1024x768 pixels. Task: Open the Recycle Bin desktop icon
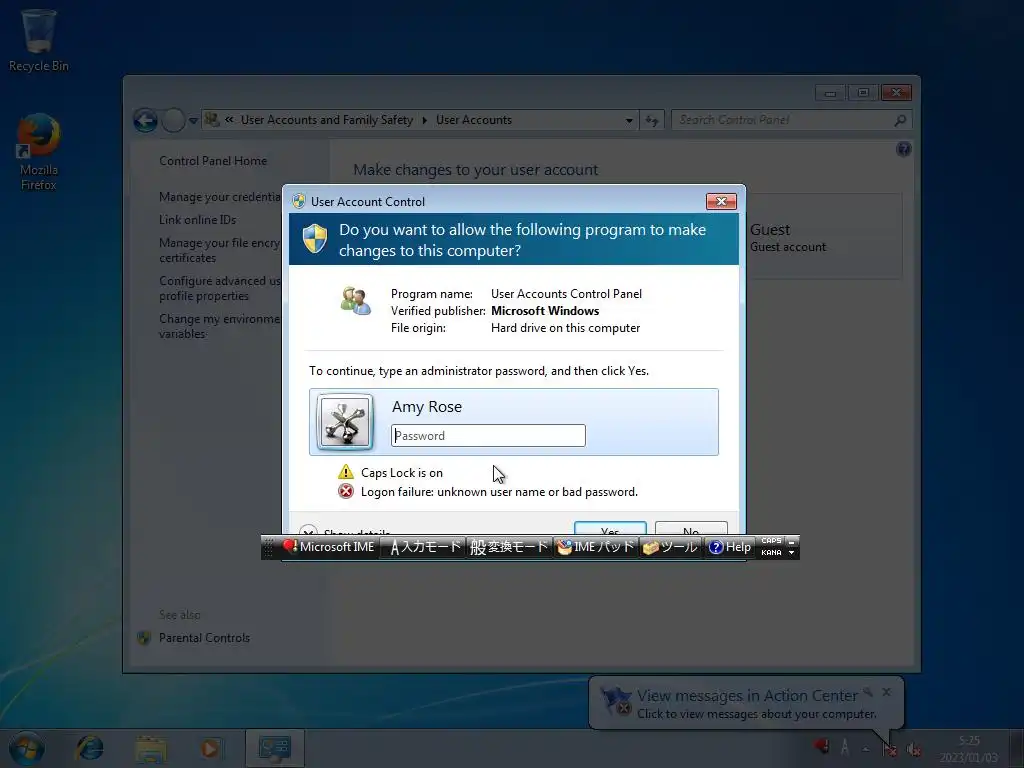[39, 39]
